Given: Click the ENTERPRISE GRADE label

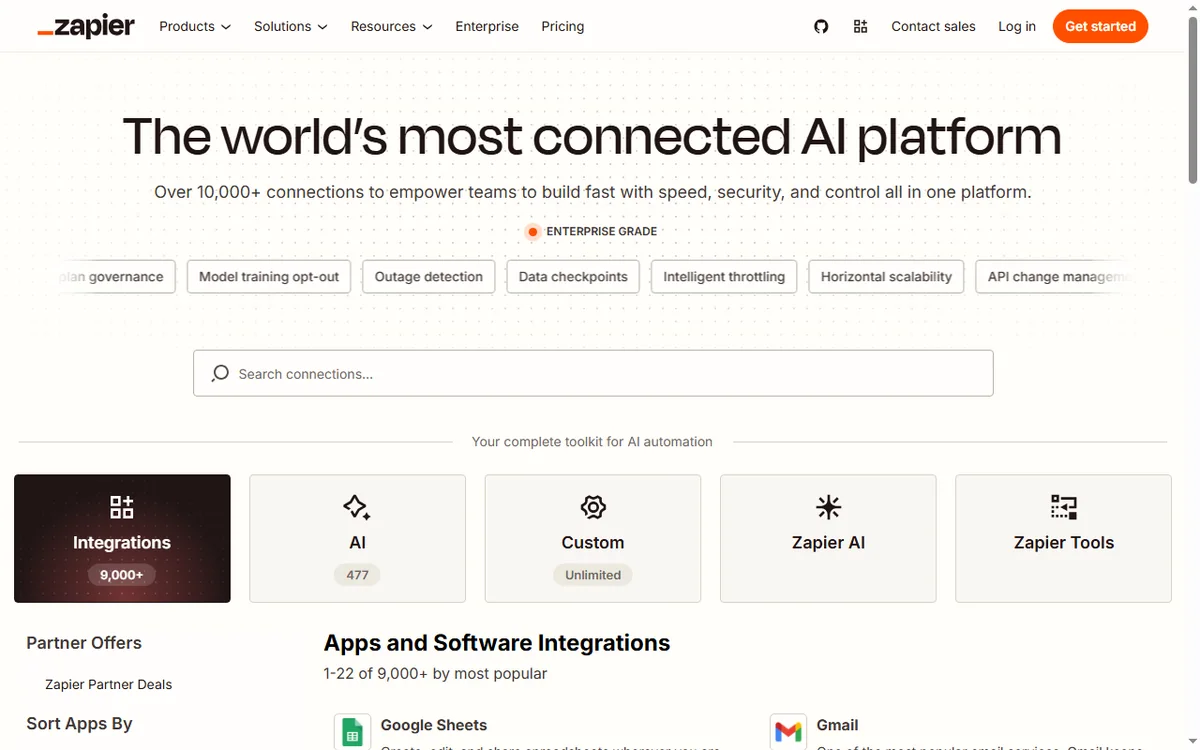Looking at the screenshot, I should 602,232.
